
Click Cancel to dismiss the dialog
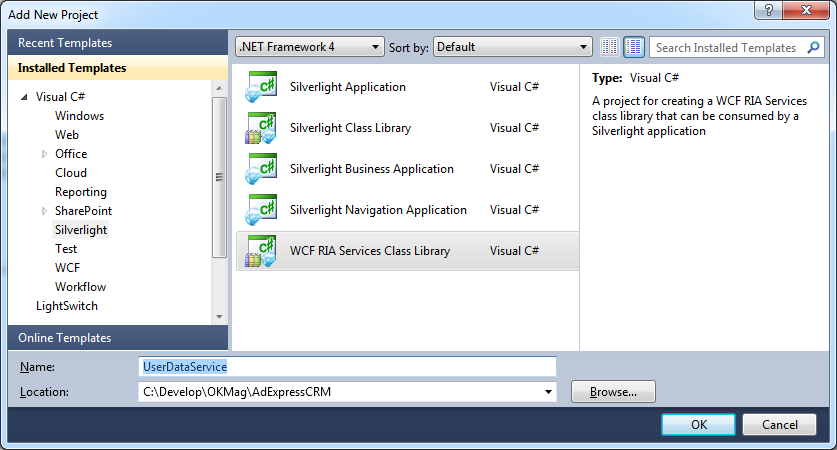coord(779,424)
